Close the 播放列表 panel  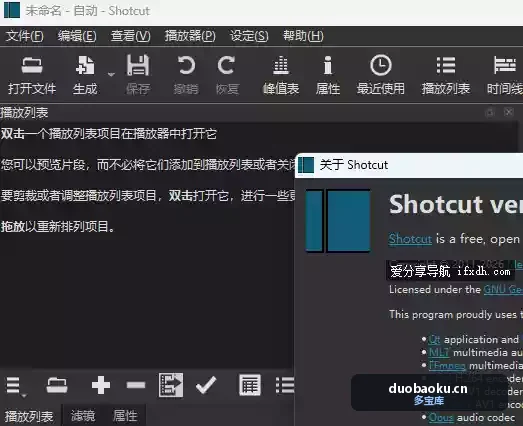(x=509, y=112)
